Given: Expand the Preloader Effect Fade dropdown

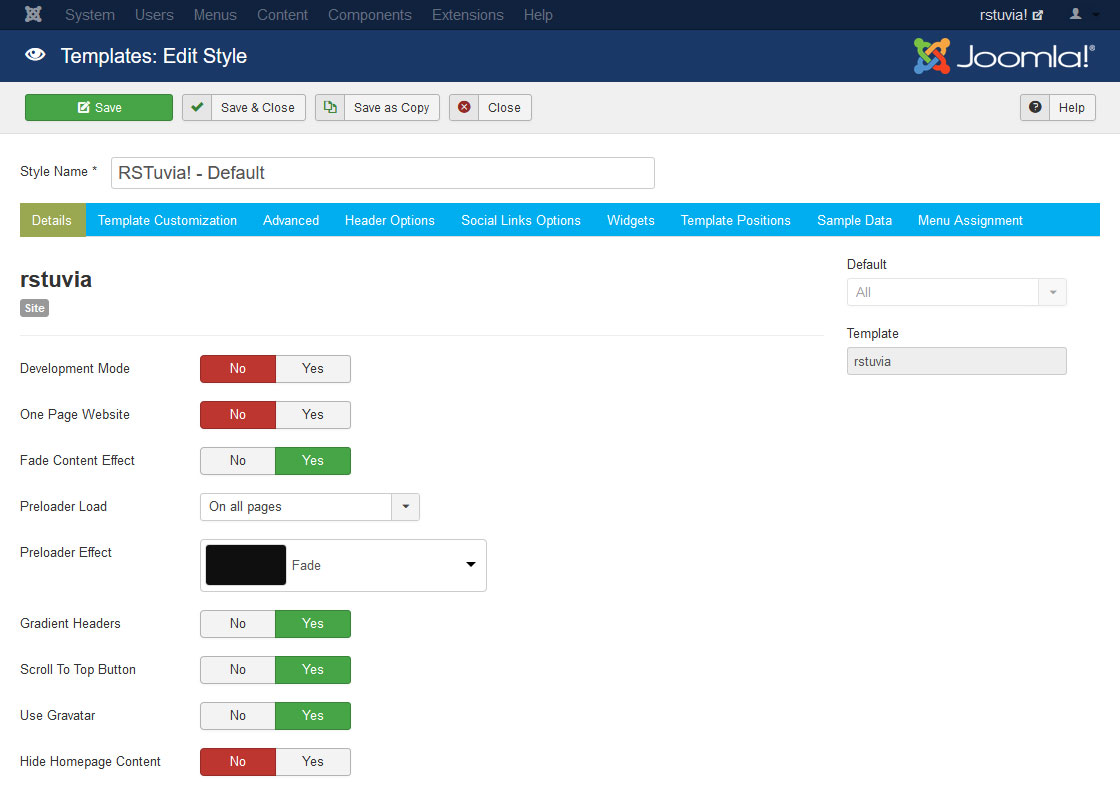Looking at the screenshot, I should 343,565.
